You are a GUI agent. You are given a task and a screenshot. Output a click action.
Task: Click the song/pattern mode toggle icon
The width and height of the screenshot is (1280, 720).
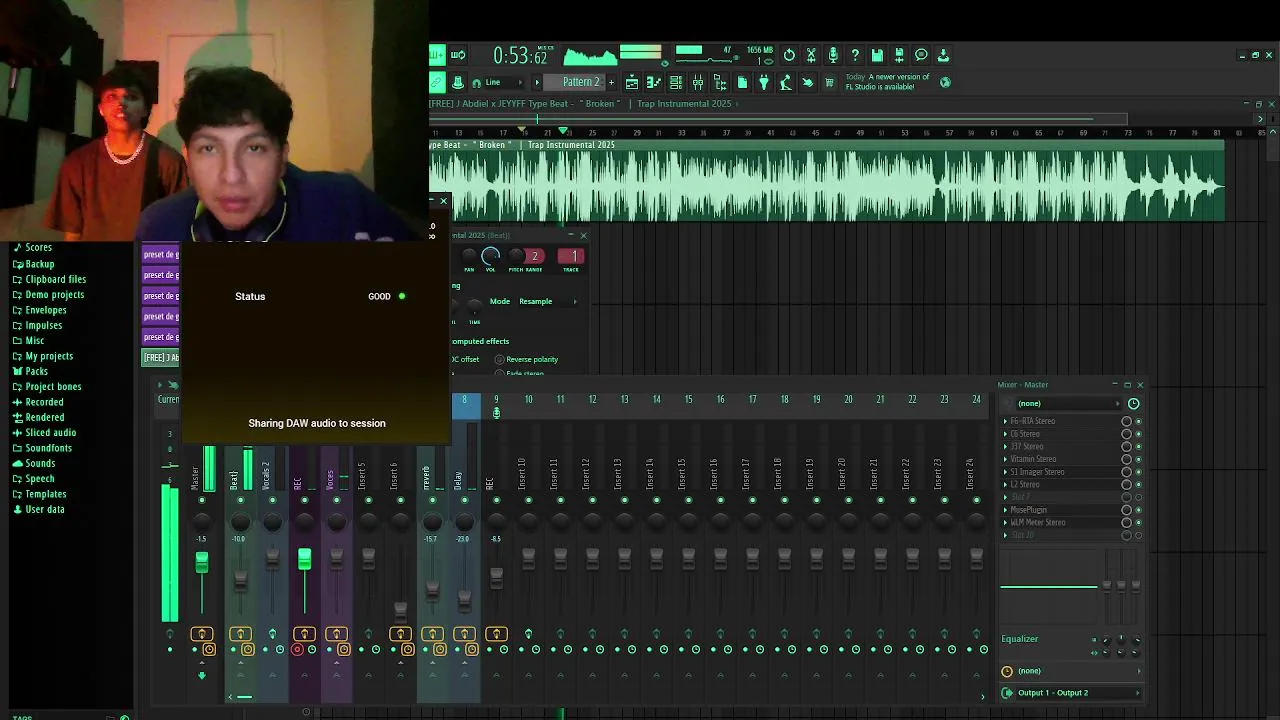tap(458, 55)
